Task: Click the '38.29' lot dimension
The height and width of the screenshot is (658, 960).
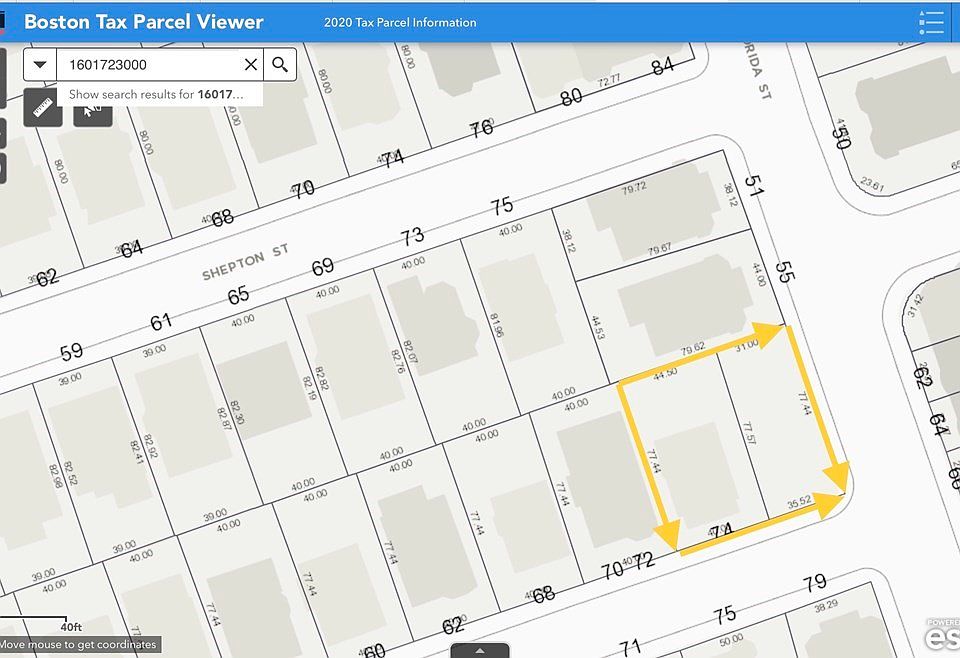Action: point(826,605)
